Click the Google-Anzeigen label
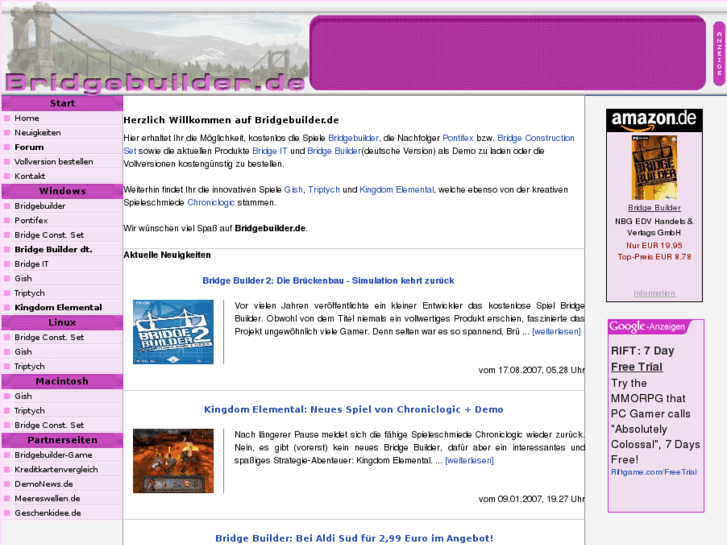 647,327
